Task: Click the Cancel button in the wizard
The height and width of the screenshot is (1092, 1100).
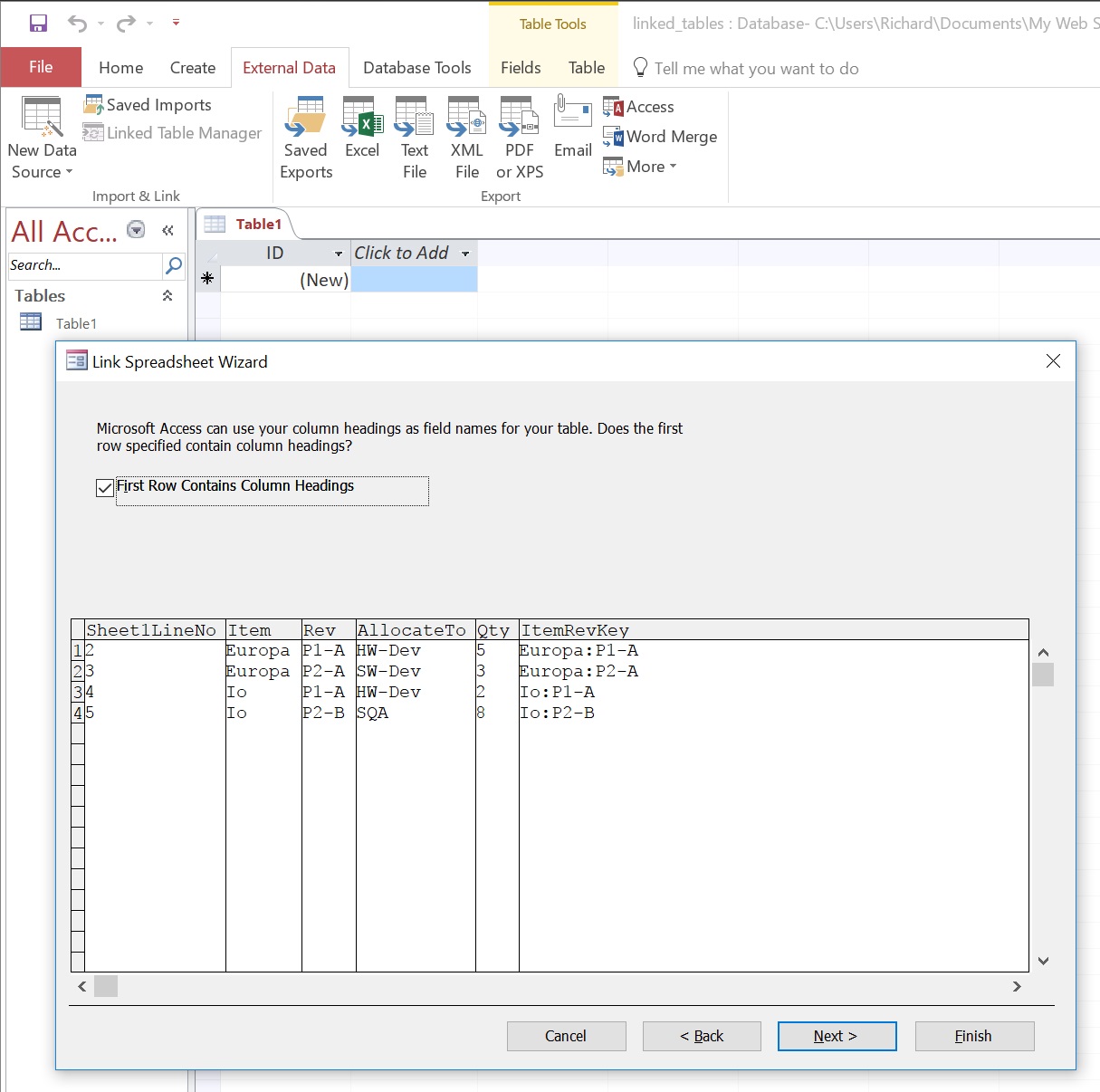Action: click(566, 1036)
